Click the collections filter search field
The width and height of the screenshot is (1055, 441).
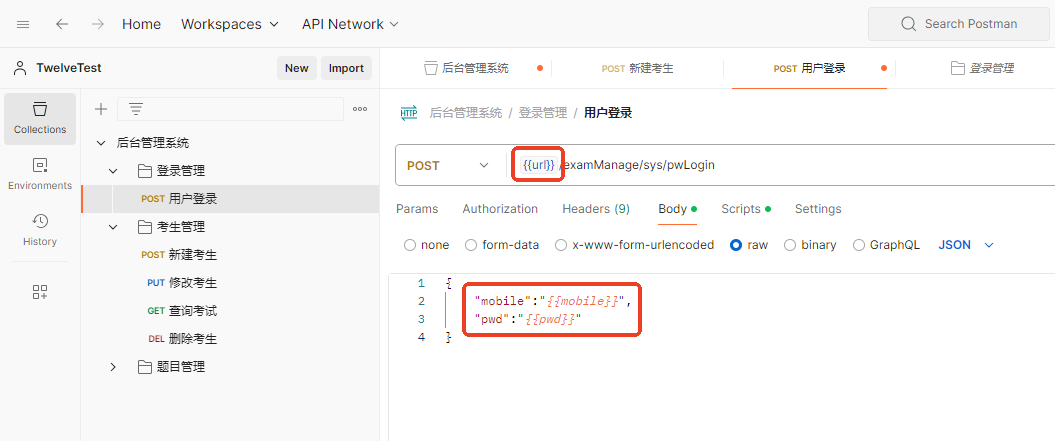tap(231, 109)
